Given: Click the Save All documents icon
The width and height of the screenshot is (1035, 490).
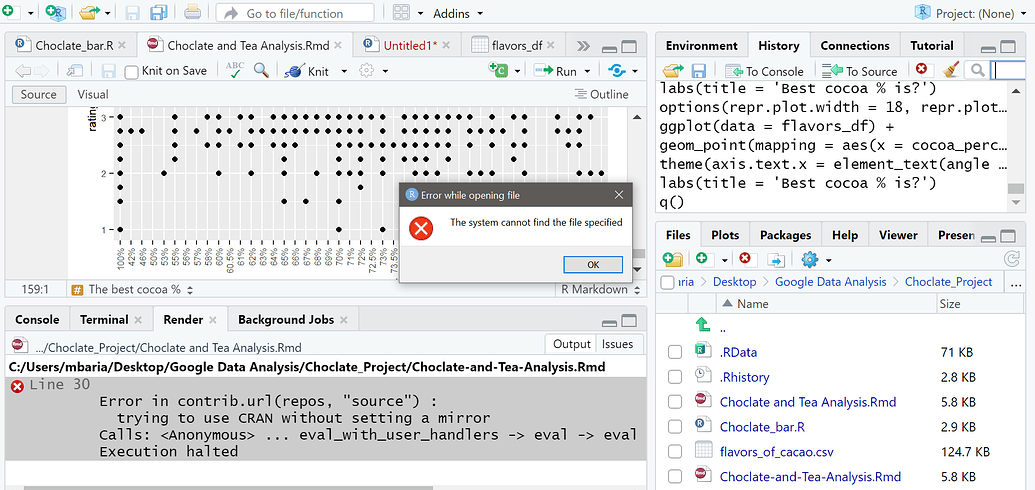Looking at the screenshot, I should pos(158,13).
